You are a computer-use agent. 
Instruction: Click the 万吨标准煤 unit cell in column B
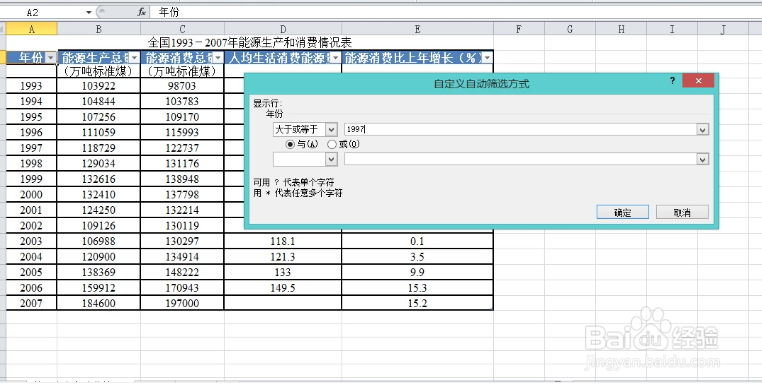[x=99, y=71]
